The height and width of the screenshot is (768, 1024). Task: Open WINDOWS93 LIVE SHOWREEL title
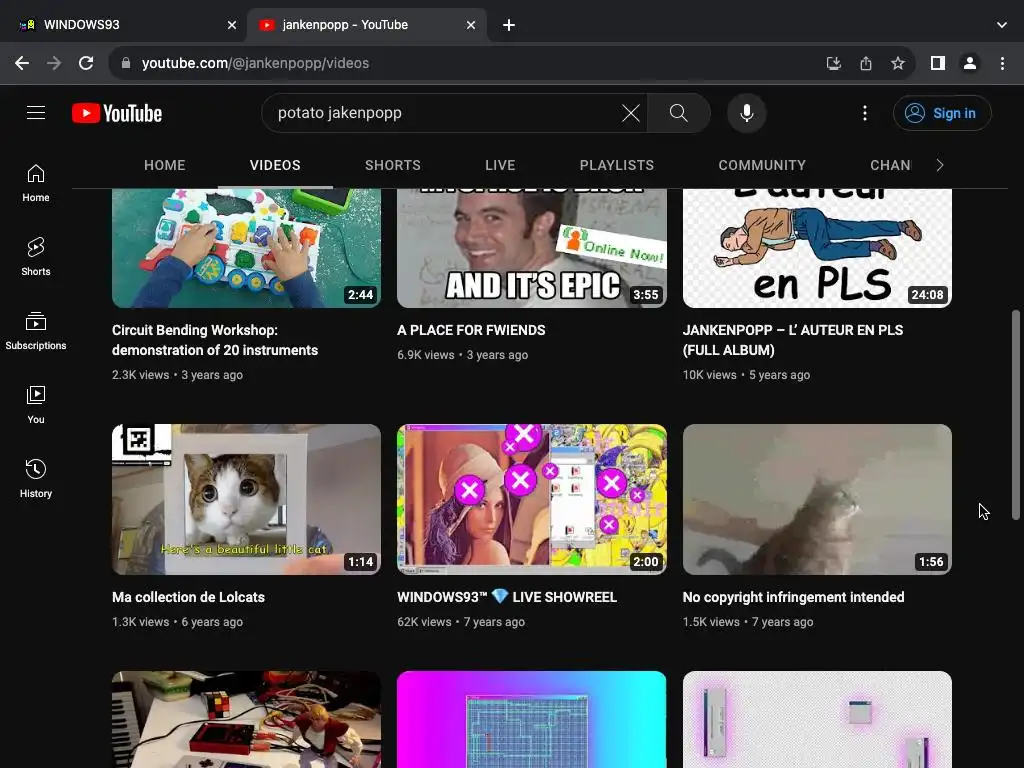point(507,597)
